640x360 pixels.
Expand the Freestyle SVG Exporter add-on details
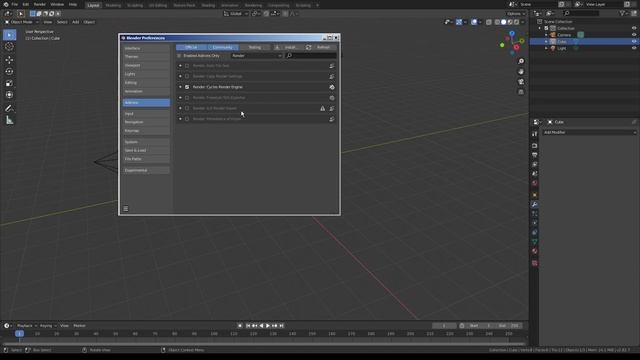click(180, 98)
